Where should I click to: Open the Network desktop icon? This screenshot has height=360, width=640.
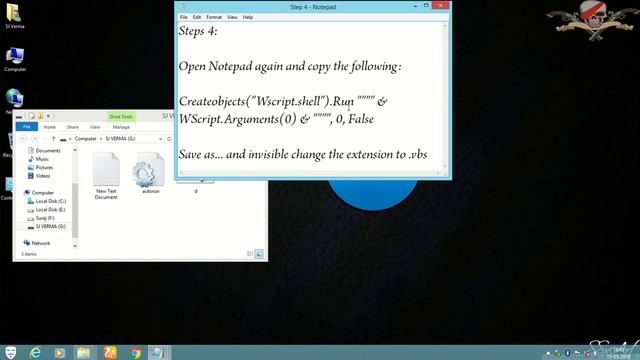(14, 100)
